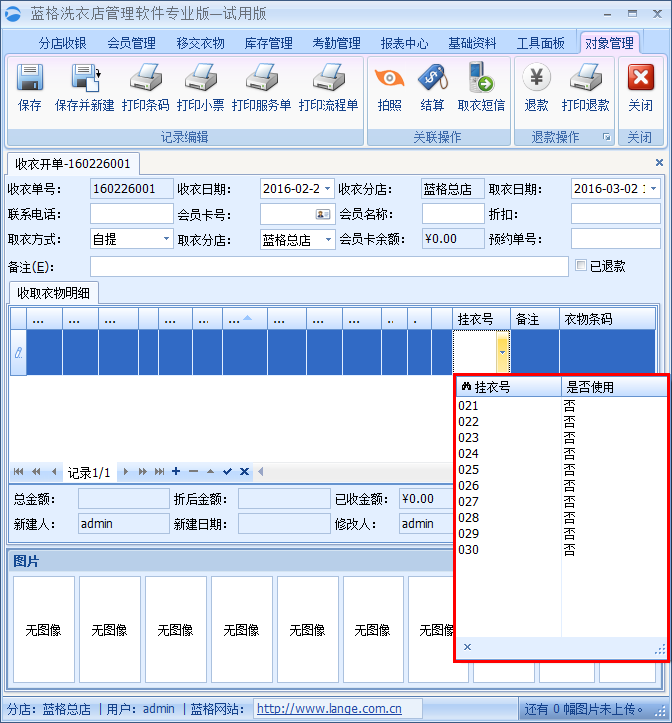Open 考勤管理 menu tab
672x723 pixels.
coord(336,43)
